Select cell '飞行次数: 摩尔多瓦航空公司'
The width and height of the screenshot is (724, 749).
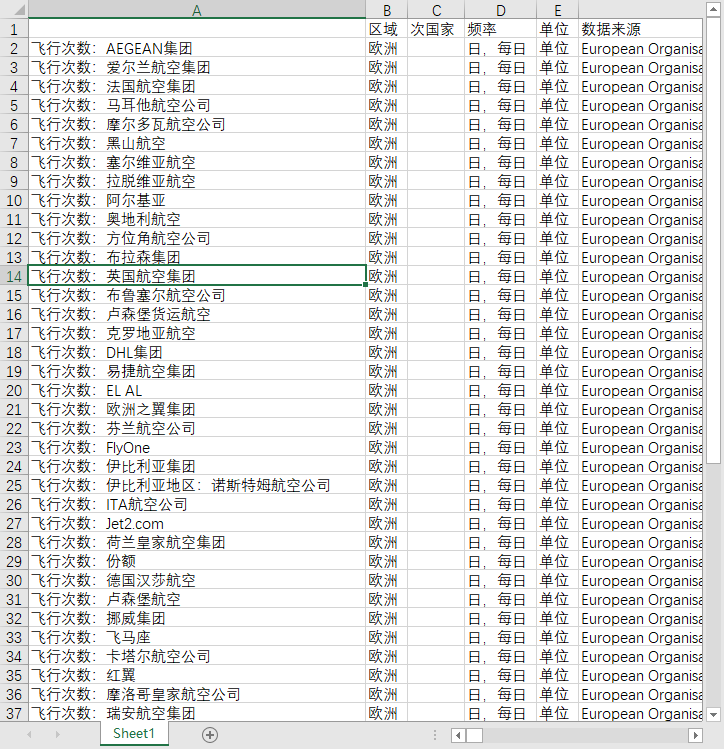click(x=197, y=124)
